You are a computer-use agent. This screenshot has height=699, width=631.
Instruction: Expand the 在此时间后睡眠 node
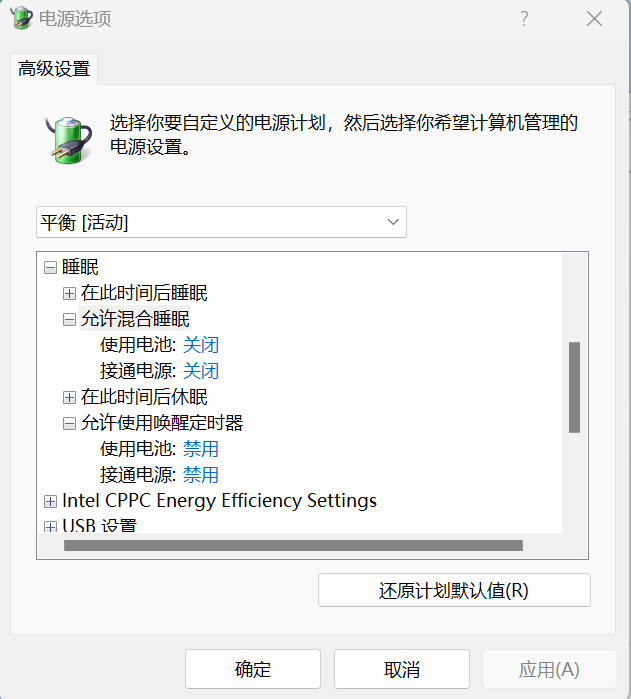click(x=69, y=293)
